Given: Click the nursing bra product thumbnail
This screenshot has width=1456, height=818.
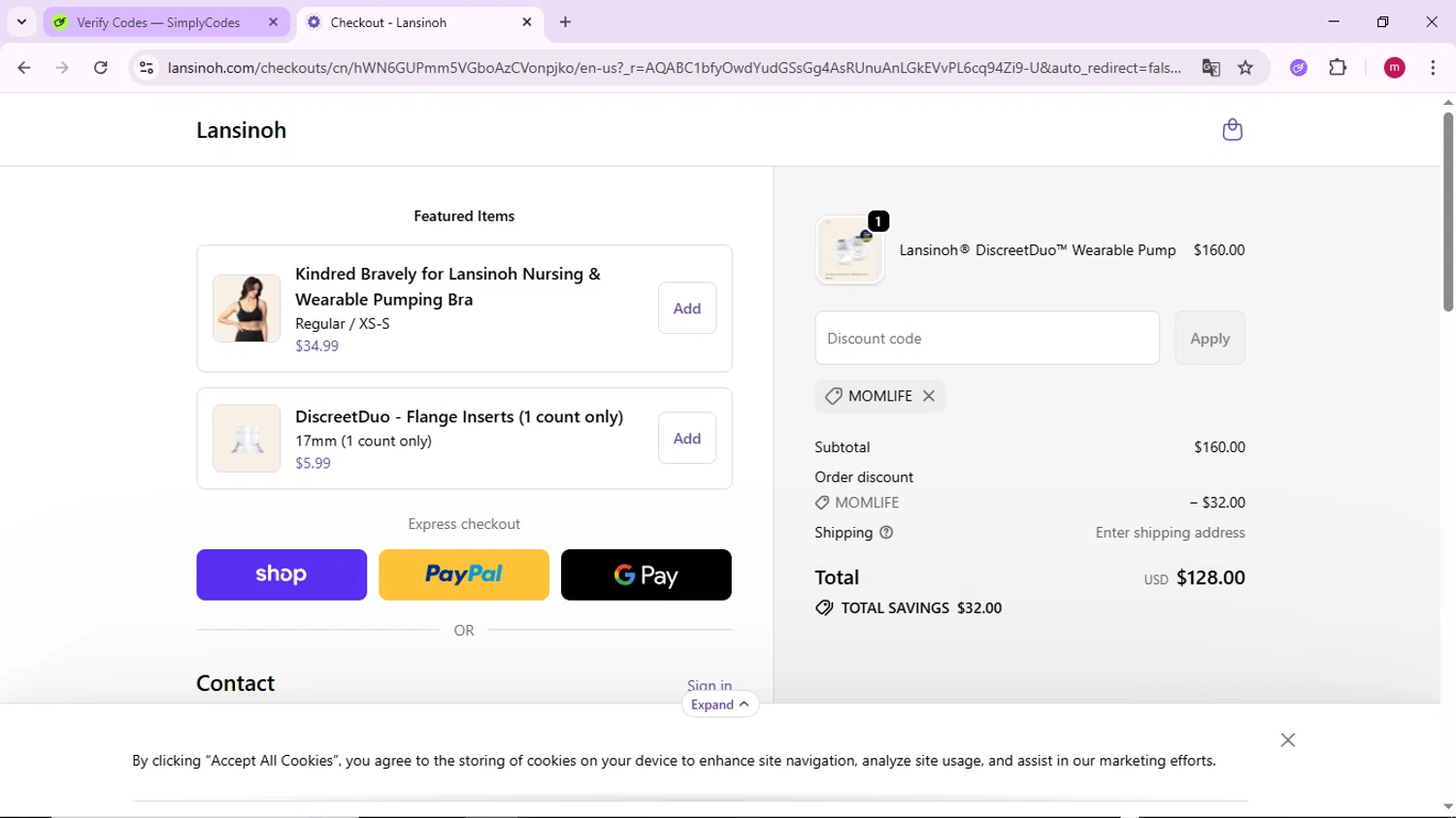Looking at the screenshot, I should pyautogui.click(x=247, y=309).
